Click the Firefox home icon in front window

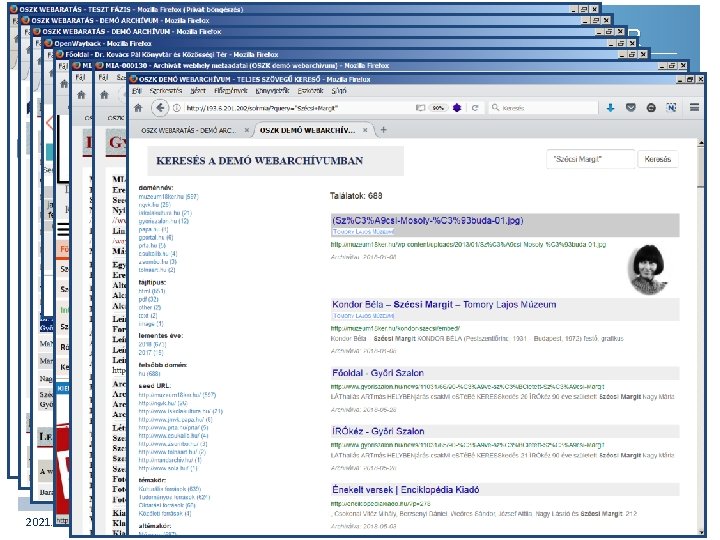coord(138,108)
